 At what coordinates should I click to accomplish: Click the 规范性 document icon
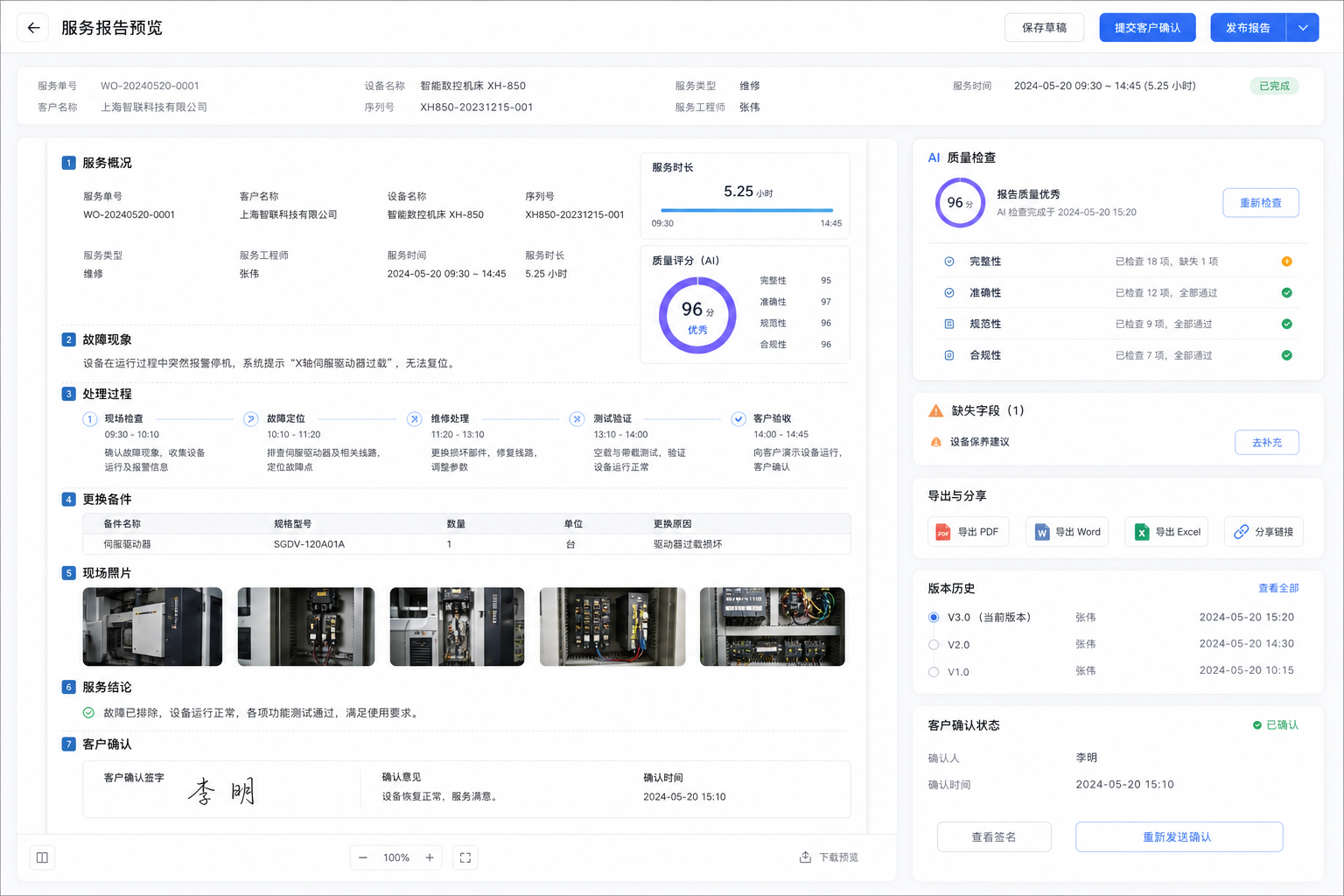(949, 324)
